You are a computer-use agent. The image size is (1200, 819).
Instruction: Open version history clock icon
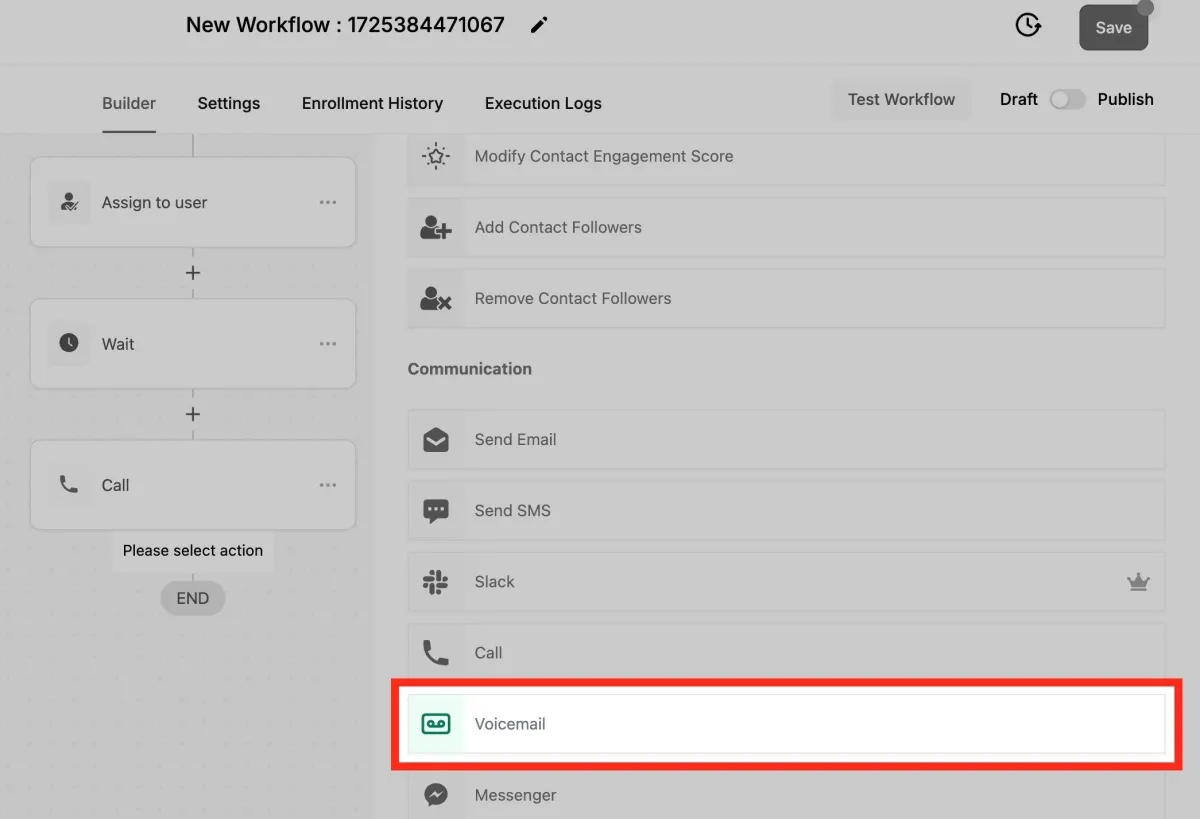pos(1028,26)
